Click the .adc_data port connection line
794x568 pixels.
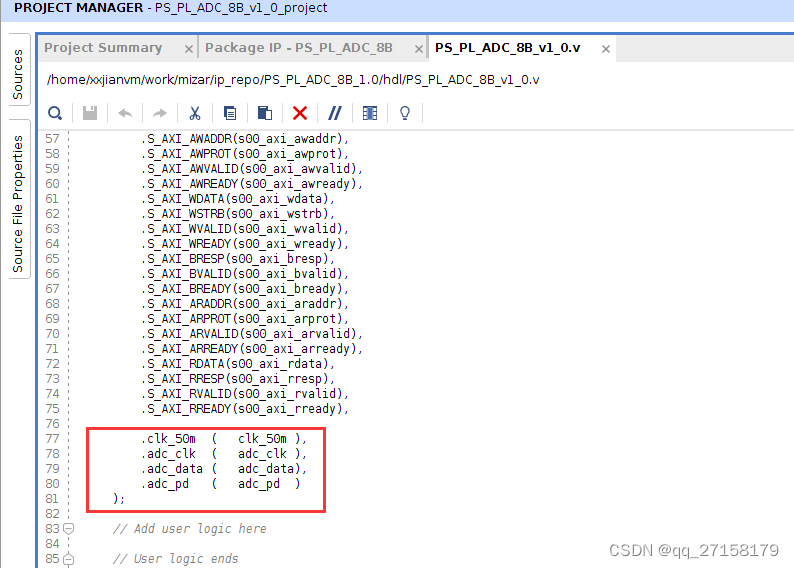click(224, 469)
